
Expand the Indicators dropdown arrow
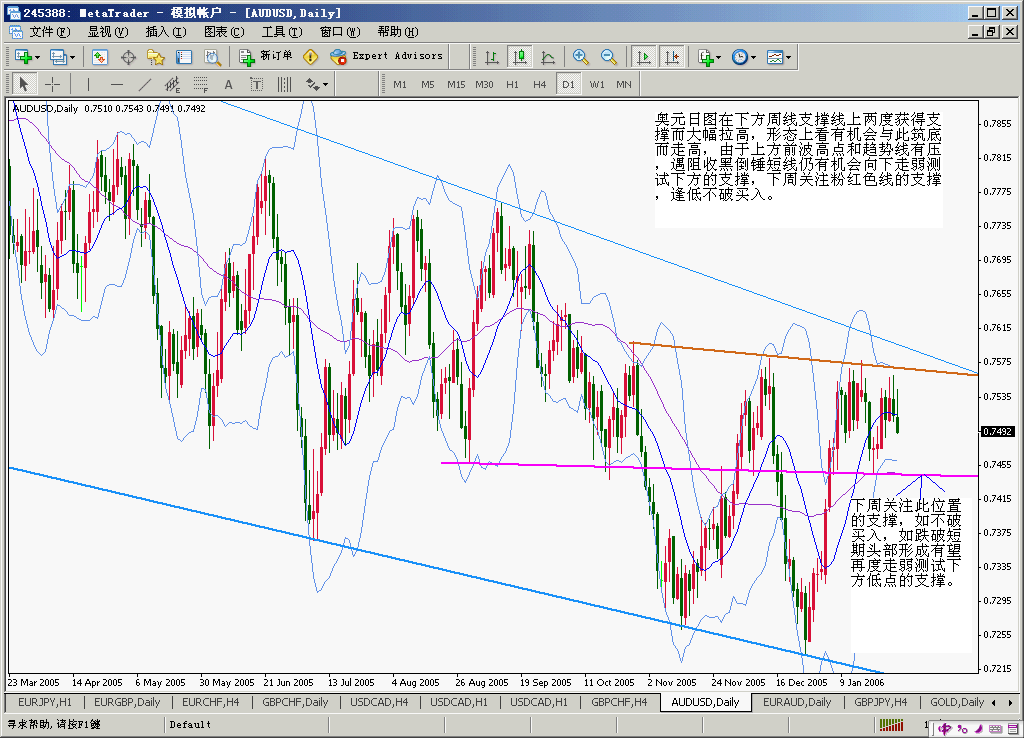point(718,57)
